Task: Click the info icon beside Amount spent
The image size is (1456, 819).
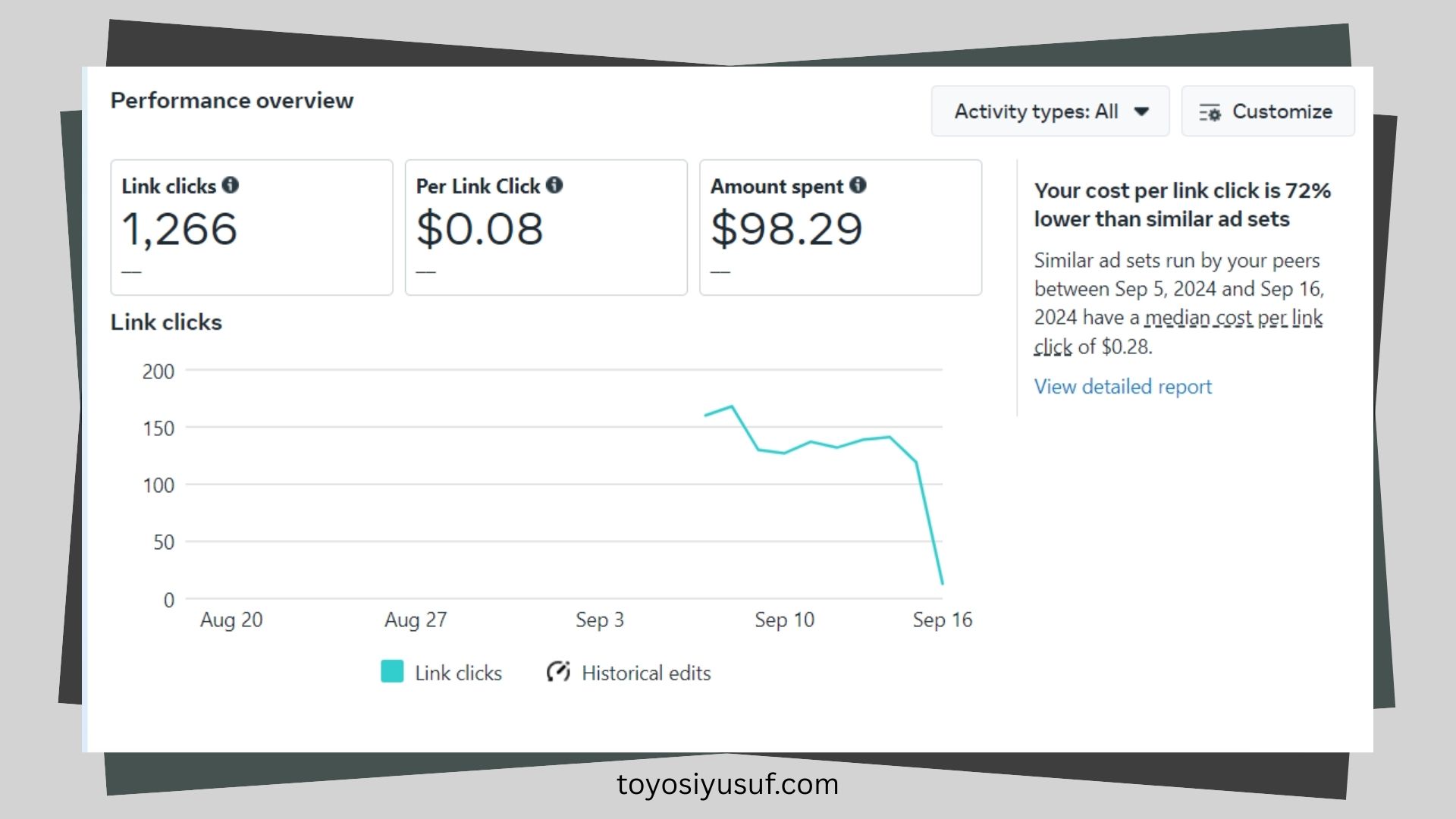Action: 858,185
